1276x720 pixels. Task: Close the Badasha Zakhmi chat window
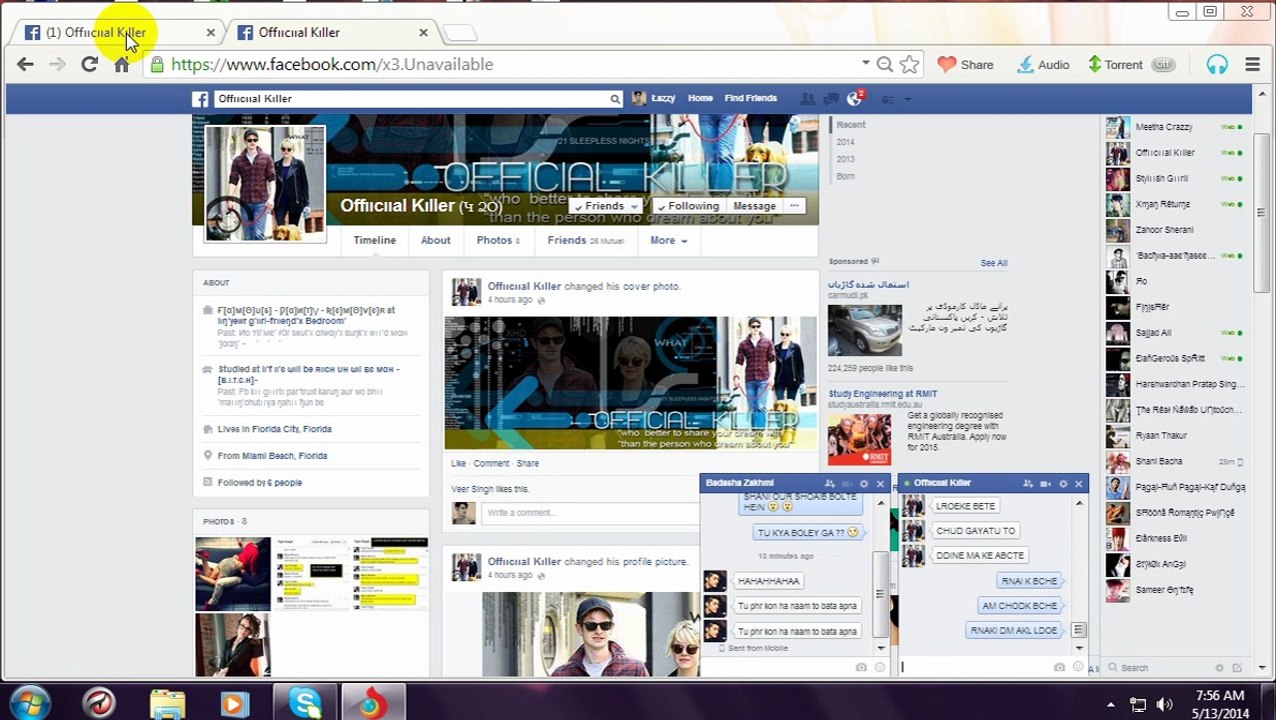pyautogui.click(x=881, y=484)
